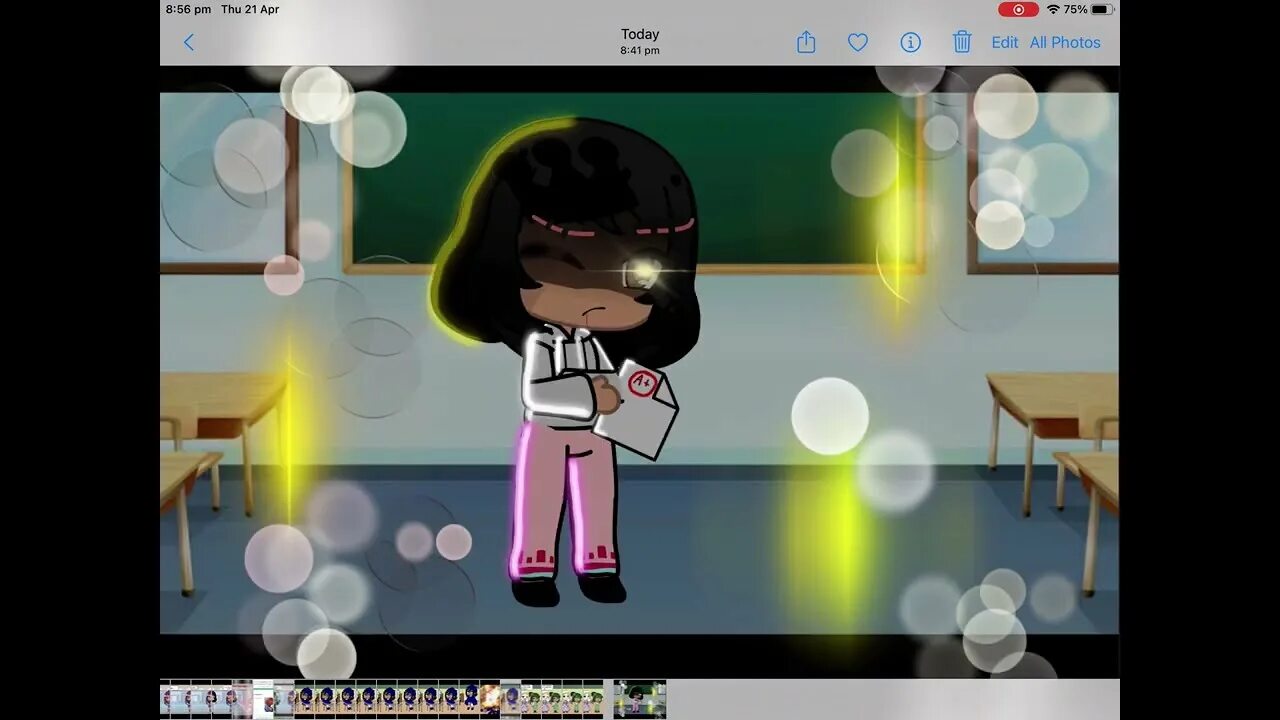Show photo info with the circled i icon
Viewport: 1280px width, 720px height.
coord(910,42)
